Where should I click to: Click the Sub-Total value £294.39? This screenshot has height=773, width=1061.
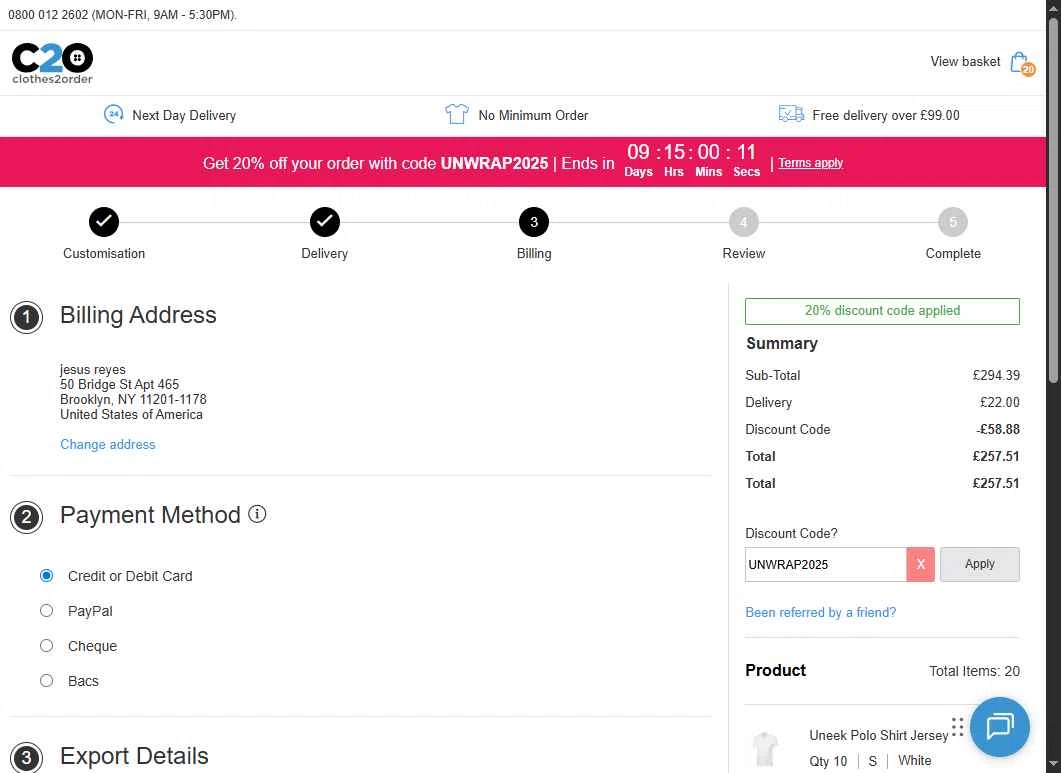point(996,375)
